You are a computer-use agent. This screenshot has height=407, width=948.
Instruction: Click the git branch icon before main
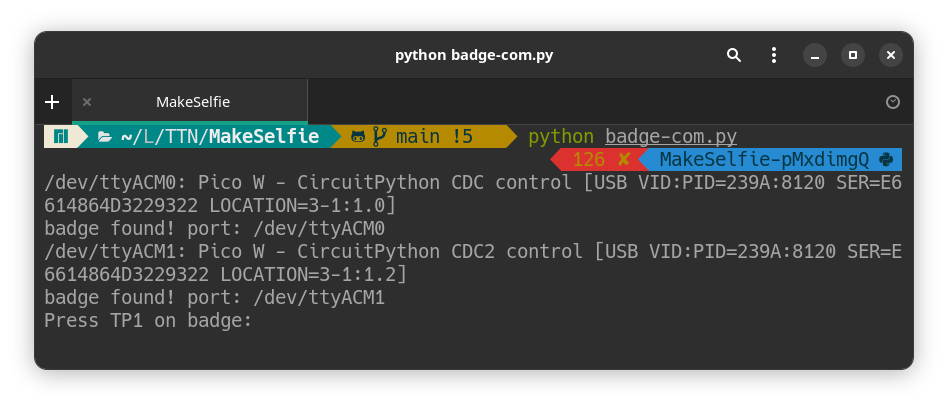point(380,136)
